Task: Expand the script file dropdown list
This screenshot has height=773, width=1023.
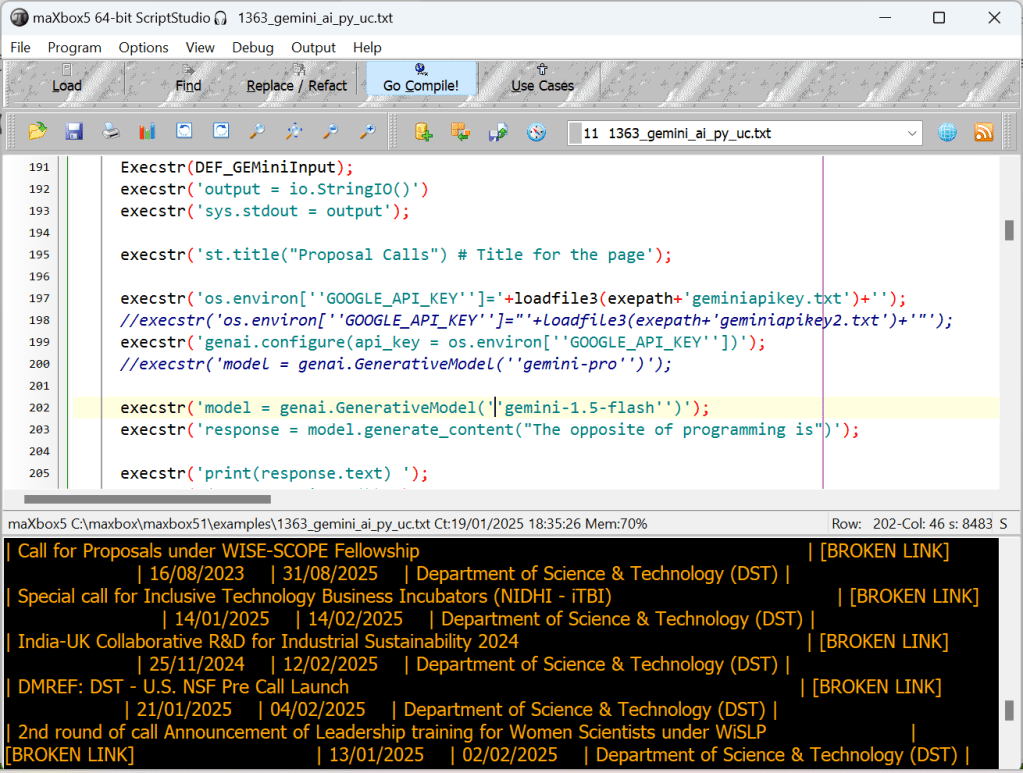Action: pyautogui.click(x=912, y=133)
